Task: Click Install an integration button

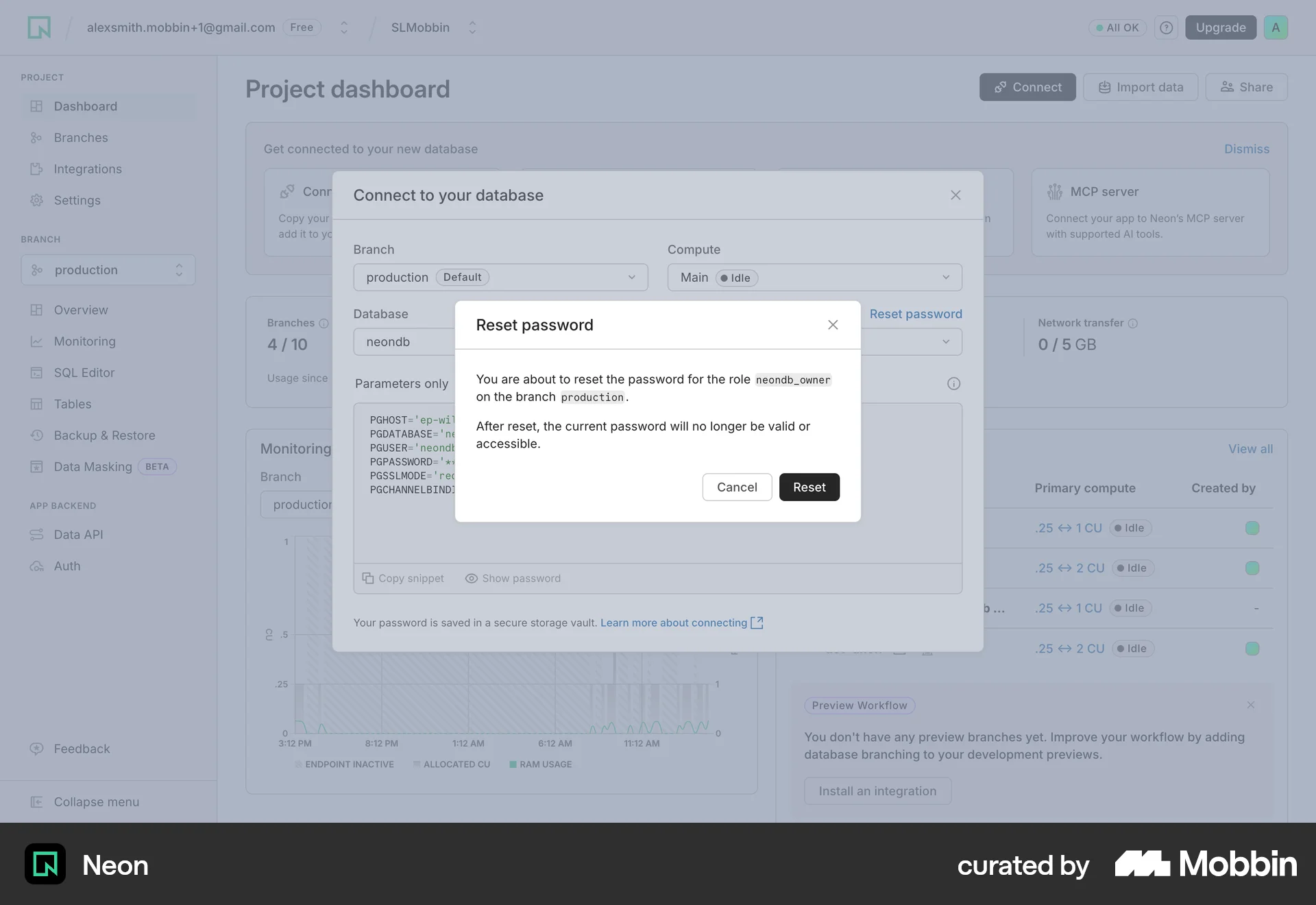Action: 877,791
